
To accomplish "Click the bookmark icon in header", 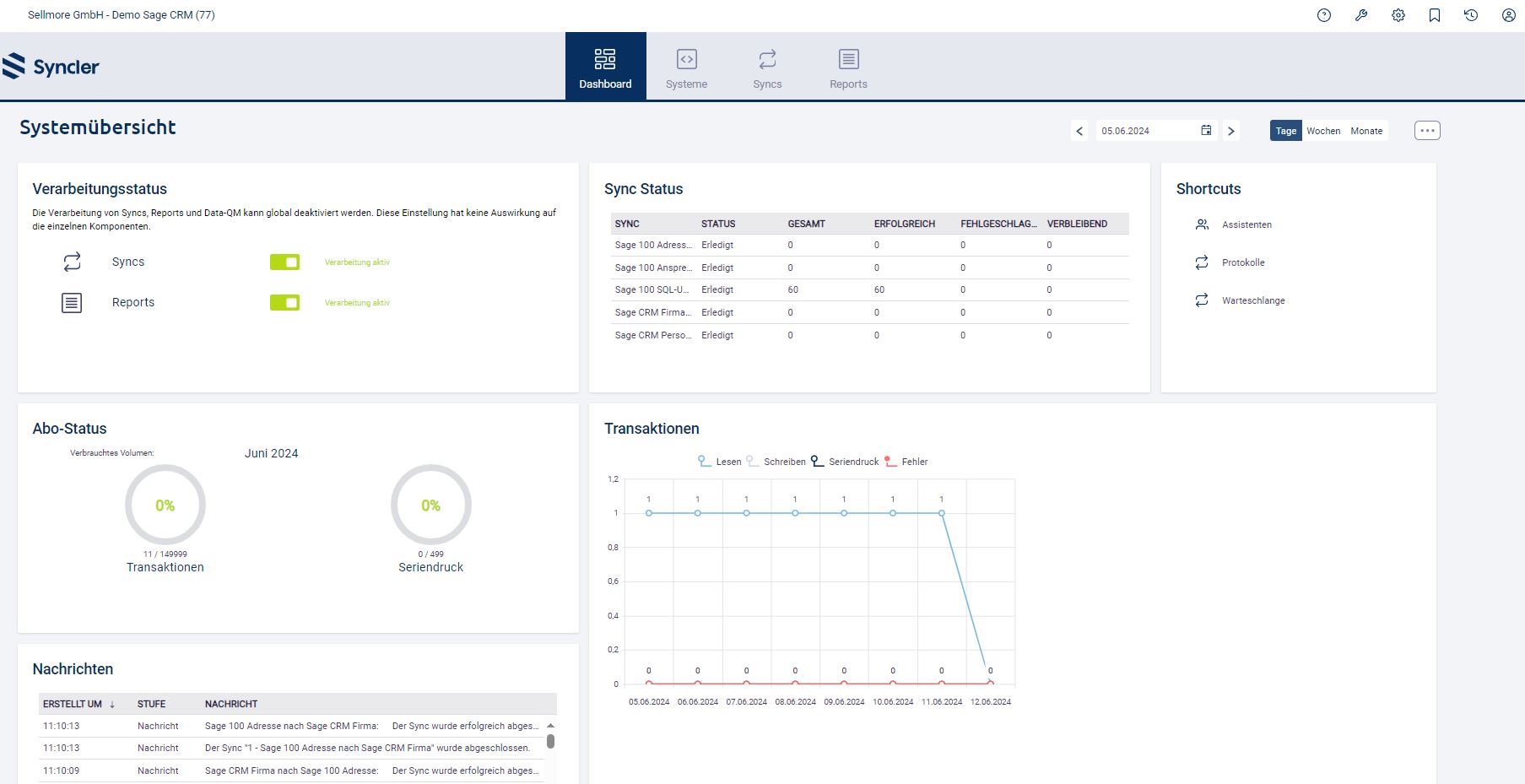I will [1435, 15].
